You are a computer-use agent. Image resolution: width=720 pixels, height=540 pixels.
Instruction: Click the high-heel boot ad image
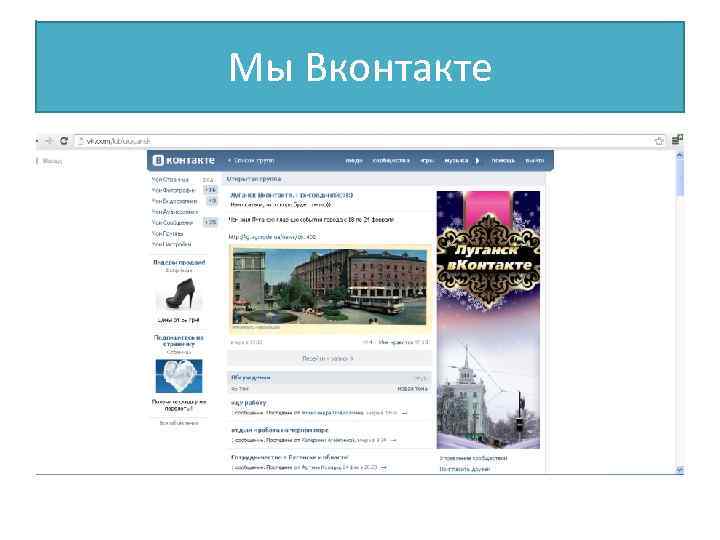coord(180,293)
